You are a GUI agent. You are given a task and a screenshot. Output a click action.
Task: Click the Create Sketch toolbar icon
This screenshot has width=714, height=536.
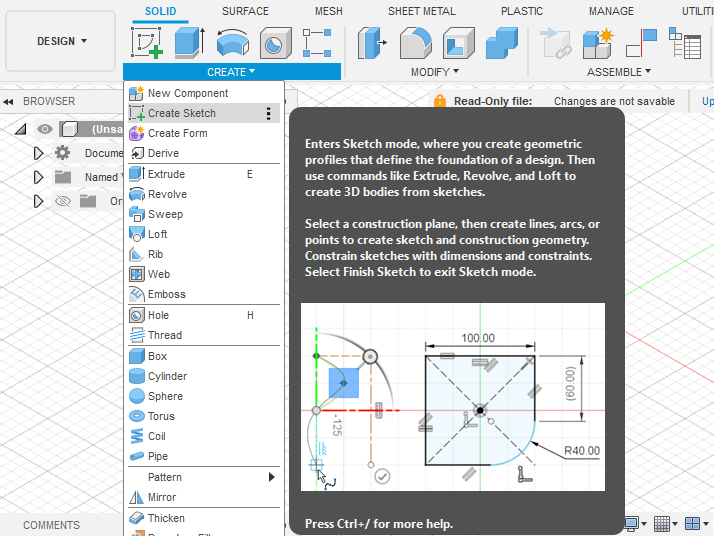point(147,43)
